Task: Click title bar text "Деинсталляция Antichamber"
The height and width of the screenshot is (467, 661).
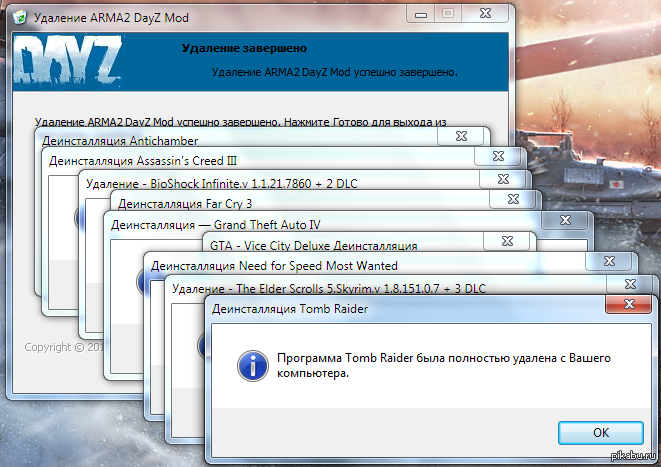Action: coord(120,141)
